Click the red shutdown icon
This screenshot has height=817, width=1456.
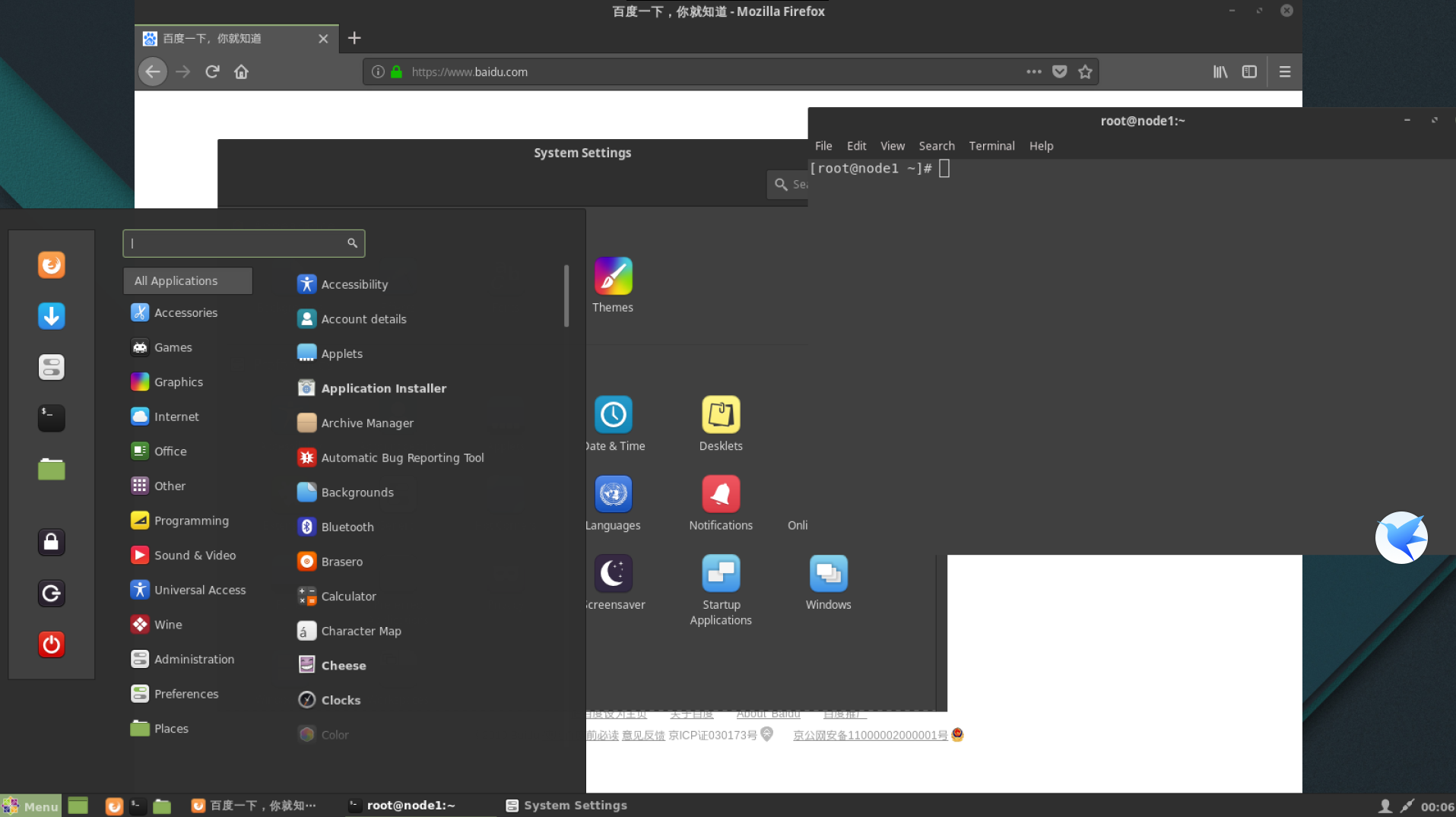point(51,644)
